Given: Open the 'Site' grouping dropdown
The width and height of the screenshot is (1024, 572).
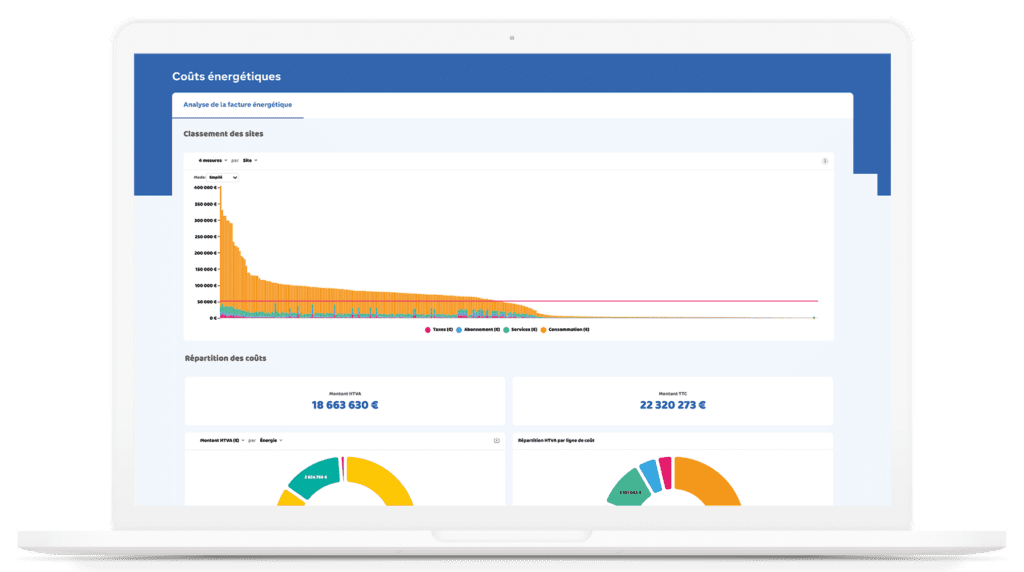Looking at the screenshot, I should (250, 160).
